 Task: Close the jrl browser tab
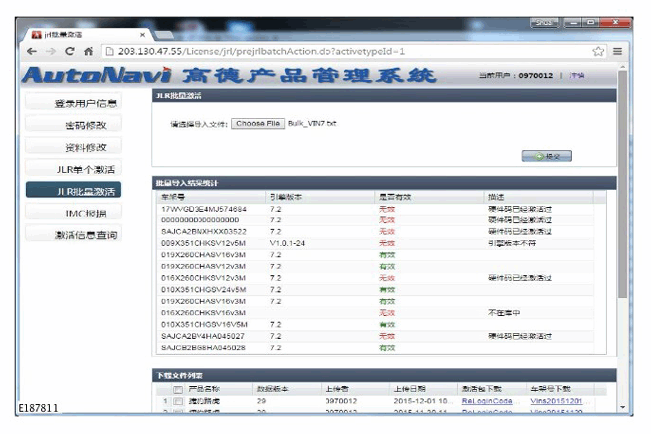point(142,35)
